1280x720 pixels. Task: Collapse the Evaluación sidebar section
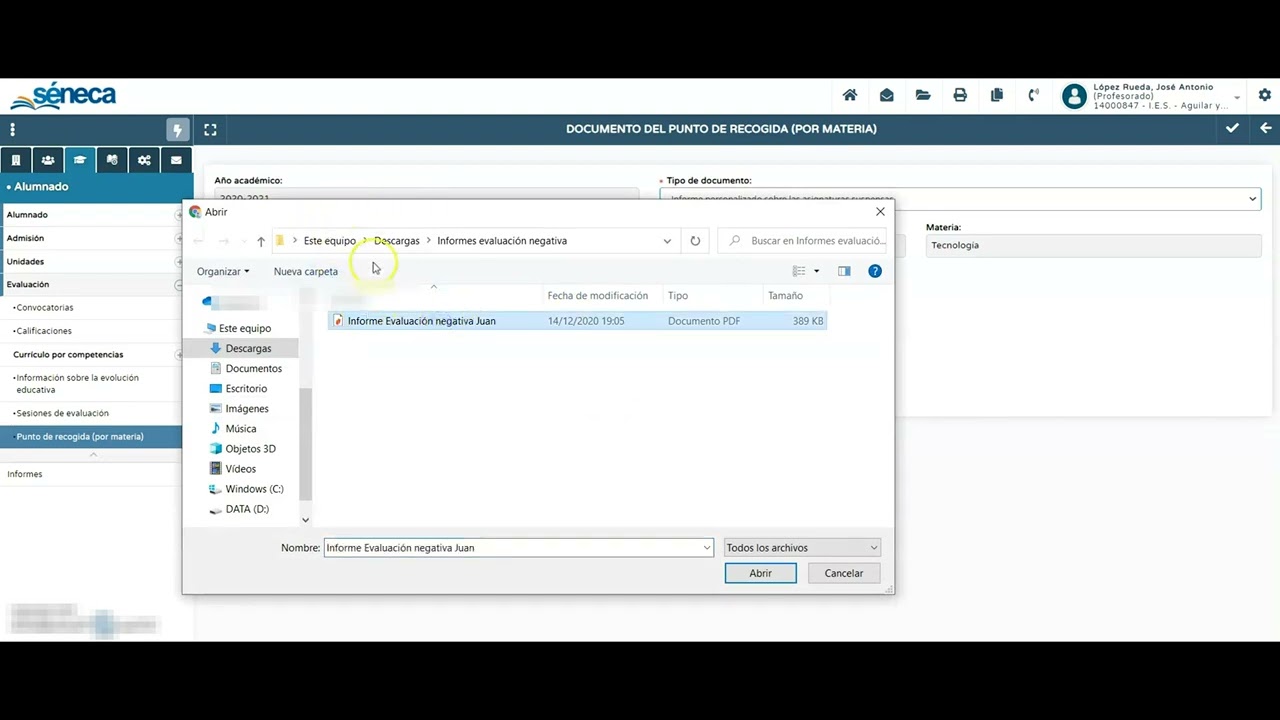[179, 285]
